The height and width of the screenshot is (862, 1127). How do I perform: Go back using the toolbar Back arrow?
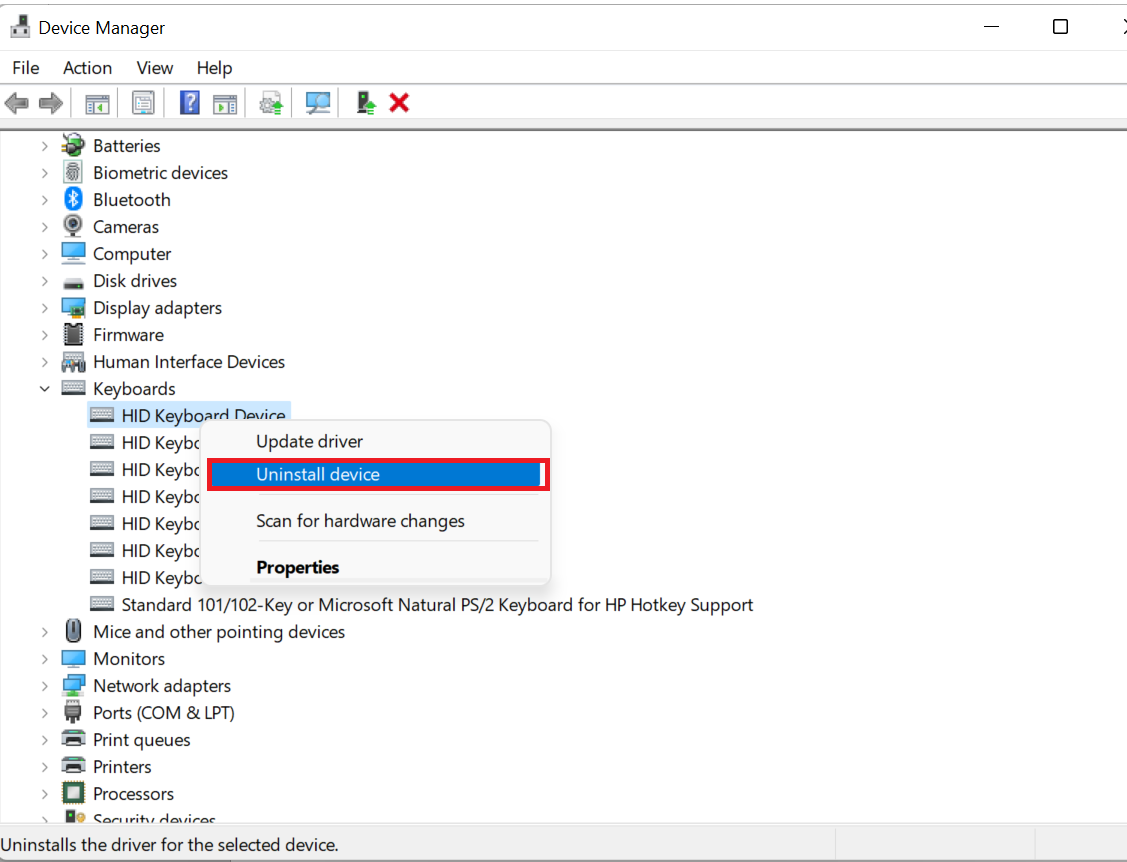17,104
